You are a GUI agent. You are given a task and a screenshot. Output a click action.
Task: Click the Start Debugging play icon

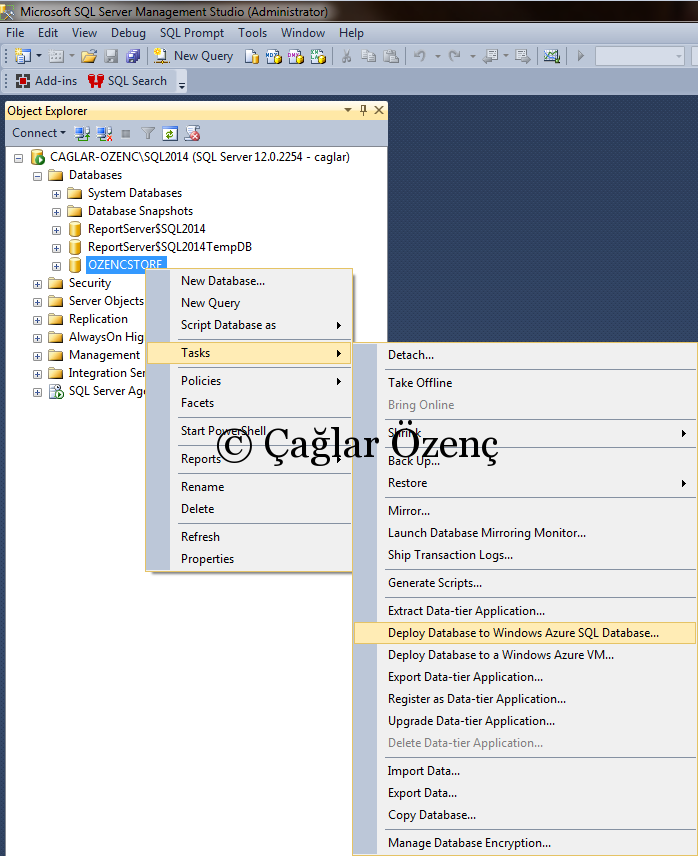(x=580, y=56)
